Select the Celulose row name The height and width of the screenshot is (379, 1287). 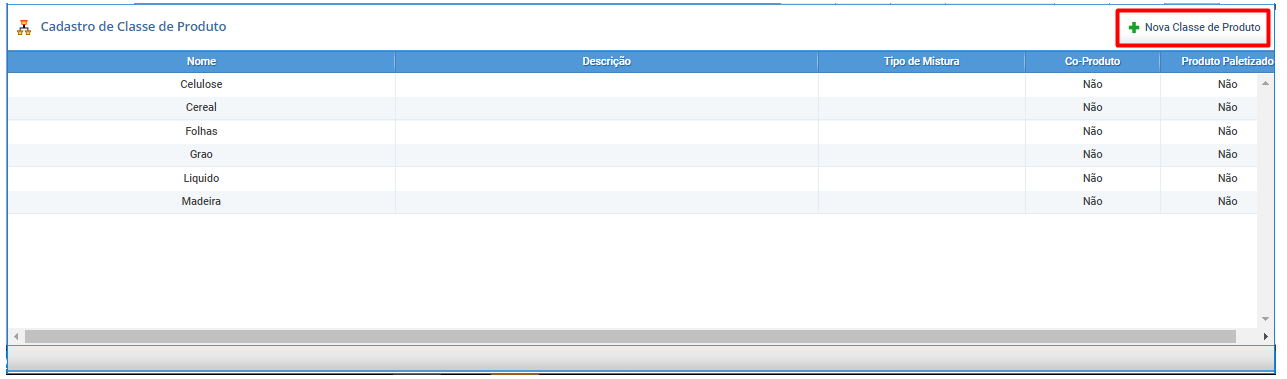201,84
